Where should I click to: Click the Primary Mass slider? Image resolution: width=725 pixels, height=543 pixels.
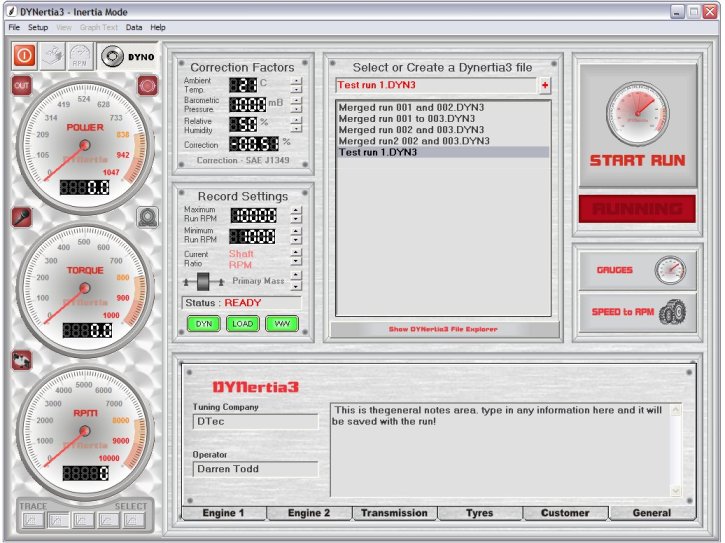(x=204, y=282)
